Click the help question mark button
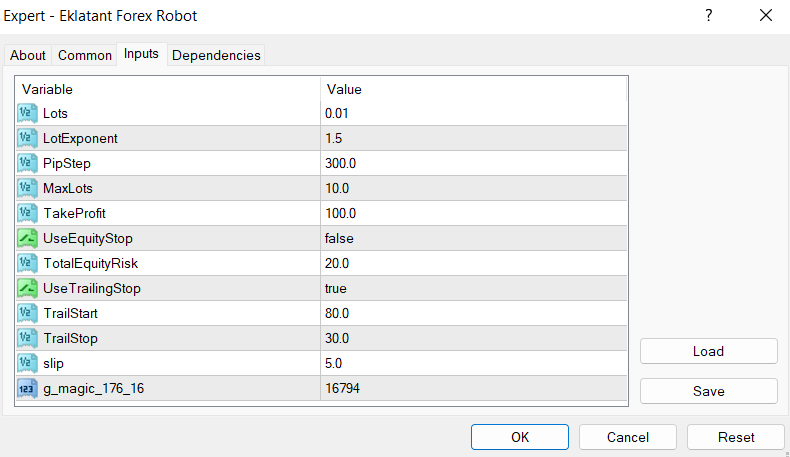Screen dimensions: 790x457 click(708, 15)
